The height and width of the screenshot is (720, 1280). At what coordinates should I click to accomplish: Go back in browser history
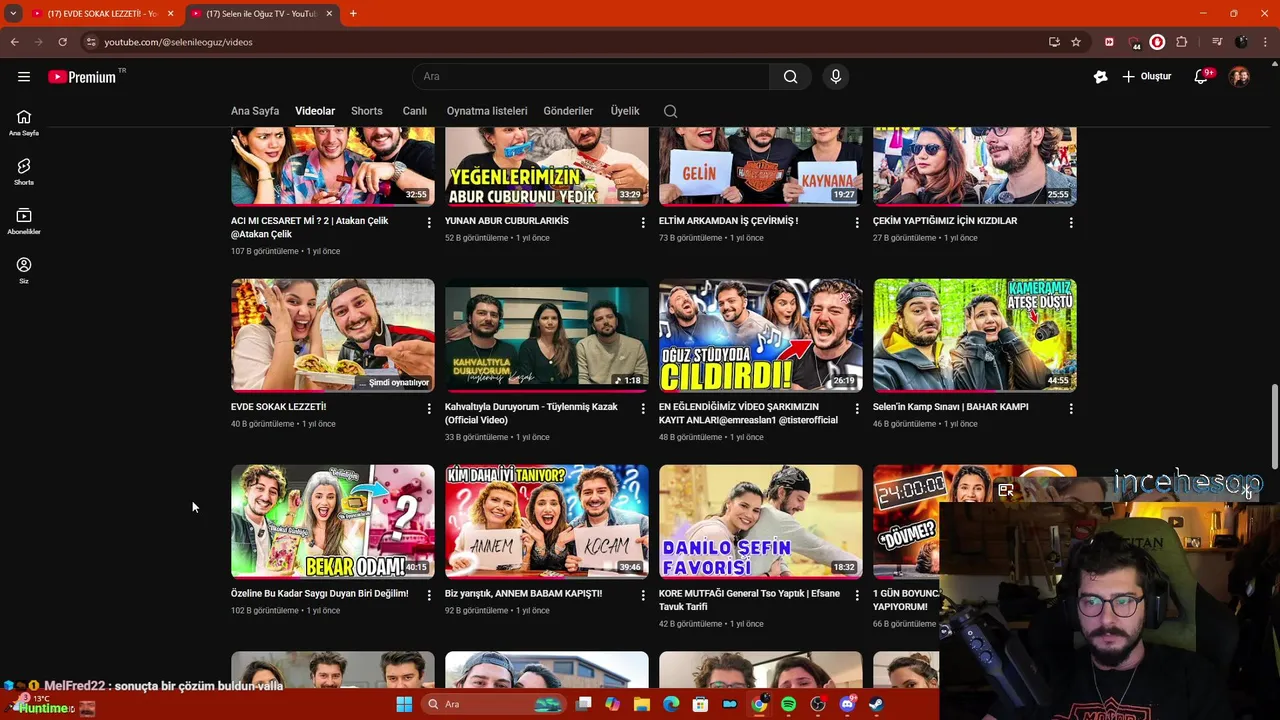tap(14, 42)
